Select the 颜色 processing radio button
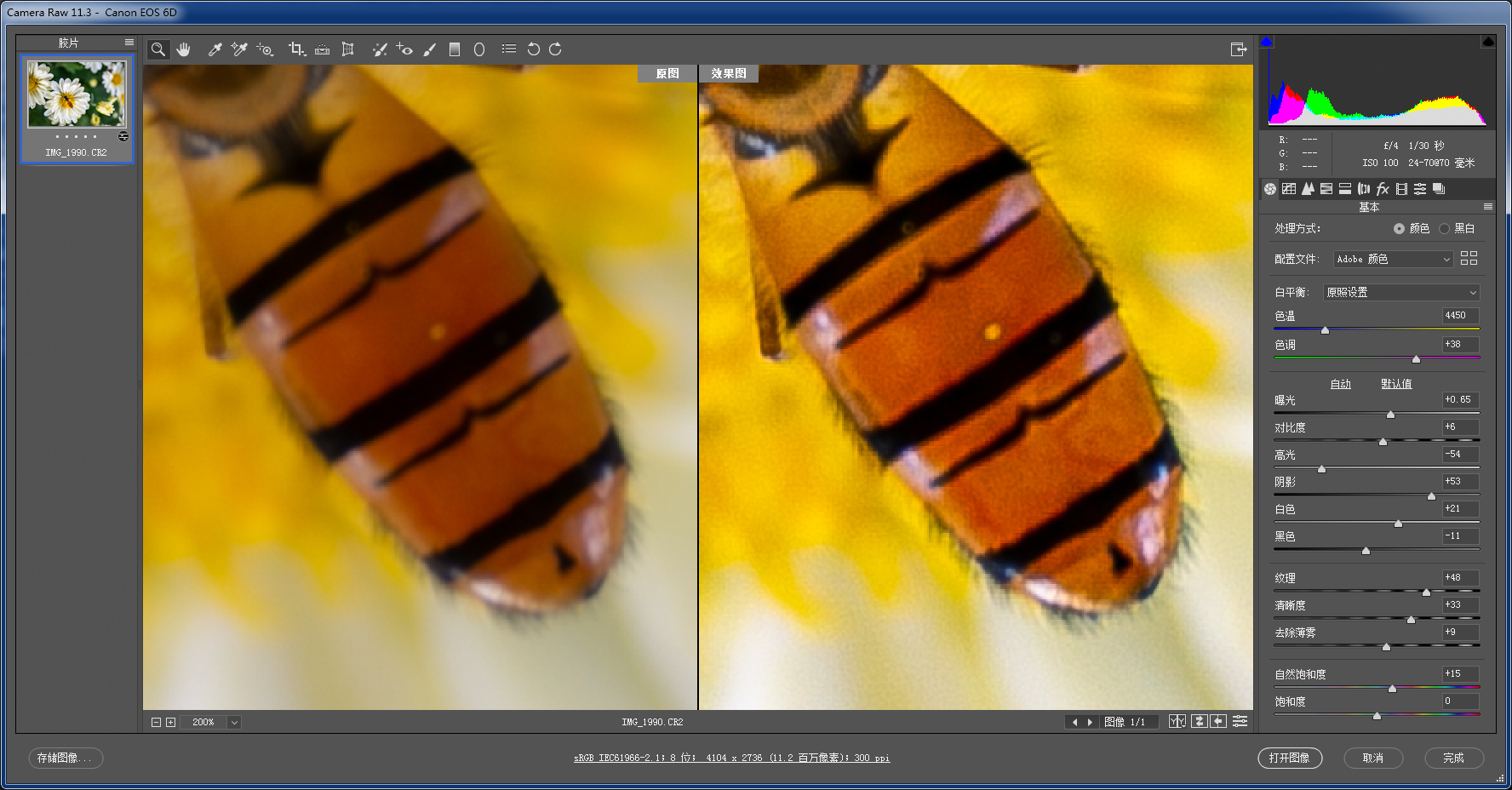 pyautogui.click(x=1399, y=228)
